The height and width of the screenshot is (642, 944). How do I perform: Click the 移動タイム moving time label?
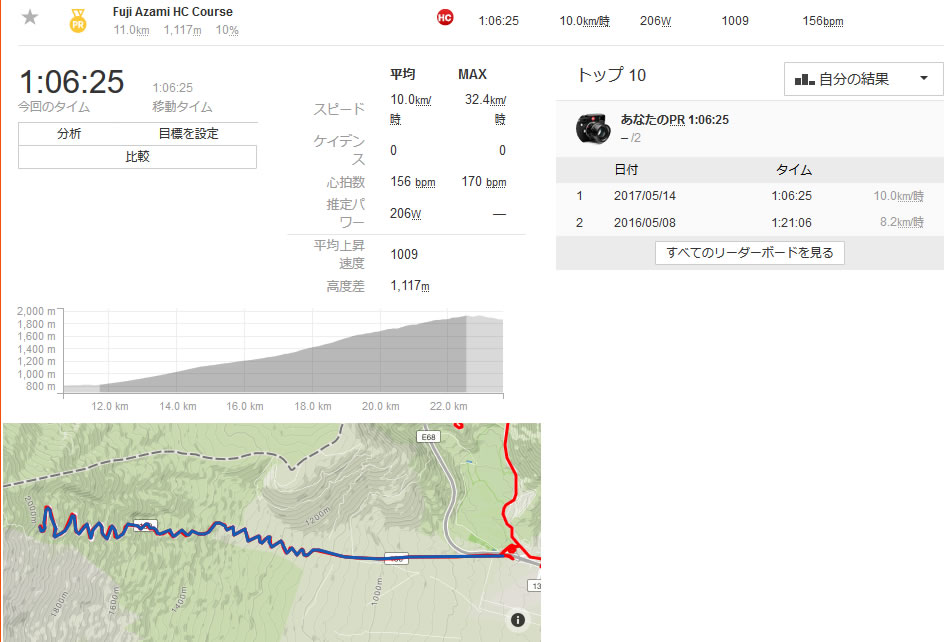click(182, 107)
